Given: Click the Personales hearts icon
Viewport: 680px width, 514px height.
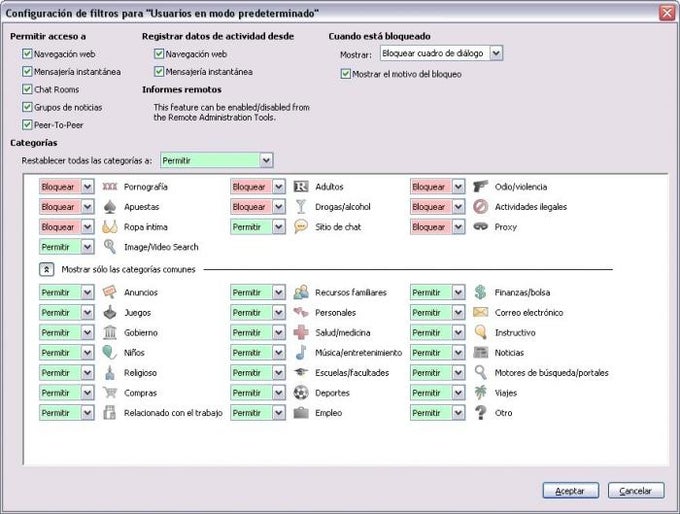Looking at the screenshot, I should pos(301,312).
